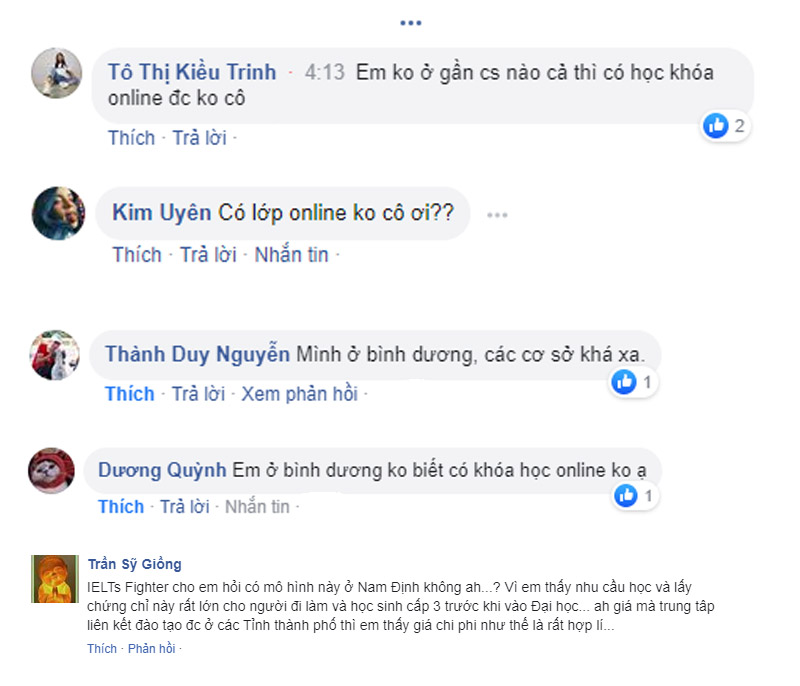Click like reaction on Thành Duy Nguyễn's comment
The width and height of the screenshot is (800, 686).
coord(625,381)
